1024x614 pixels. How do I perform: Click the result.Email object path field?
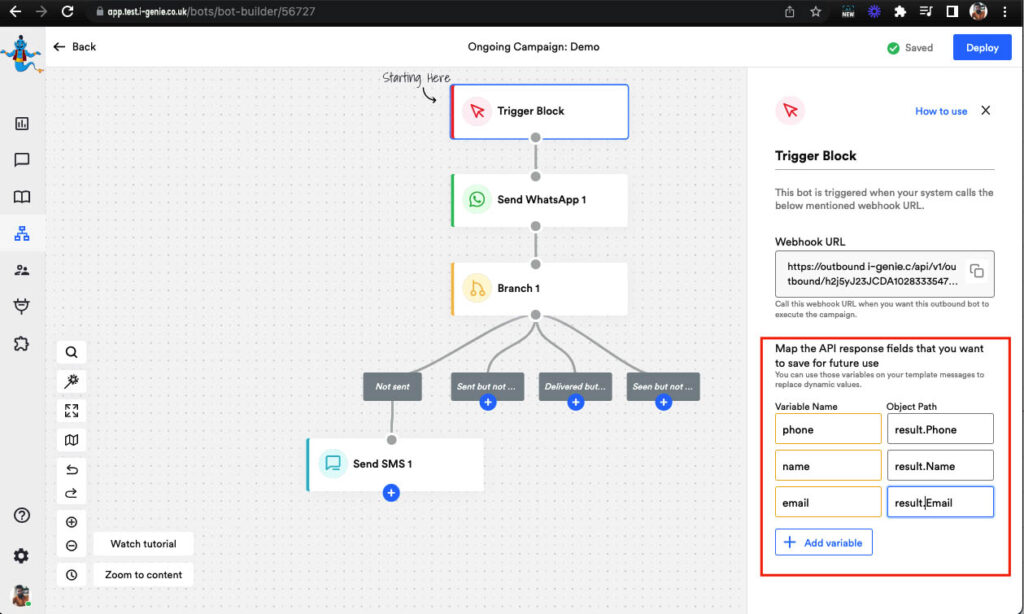click(940, 502)
